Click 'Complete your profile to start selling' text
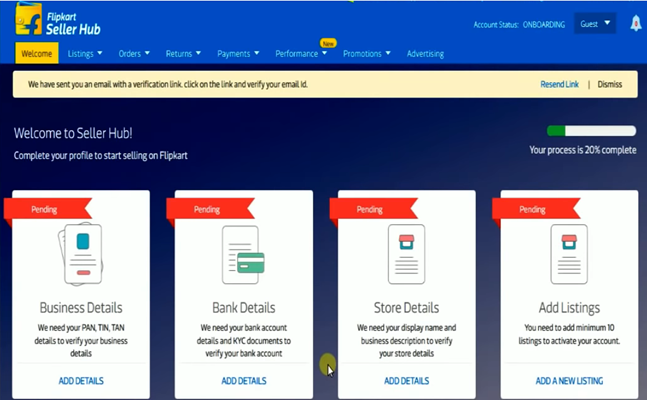 click(x=101, y=156)
